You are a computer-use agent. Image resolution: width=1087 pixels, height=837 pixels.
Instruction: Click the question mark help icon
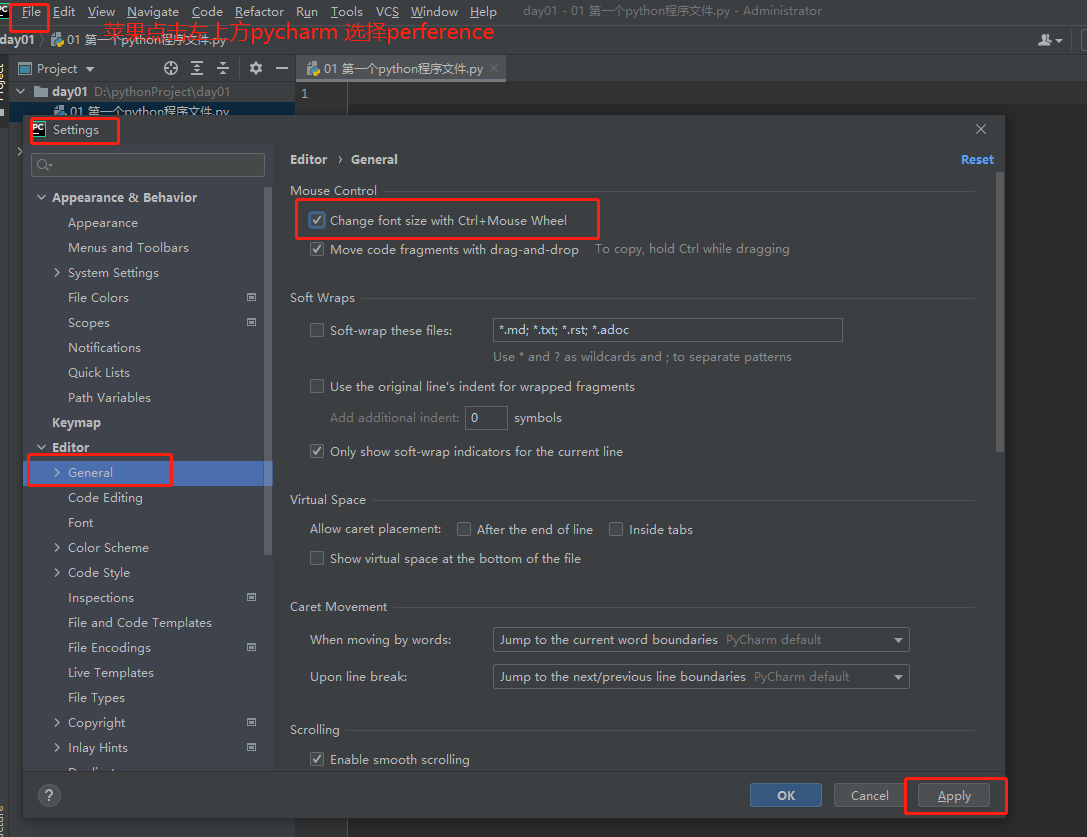coord(49,795)
